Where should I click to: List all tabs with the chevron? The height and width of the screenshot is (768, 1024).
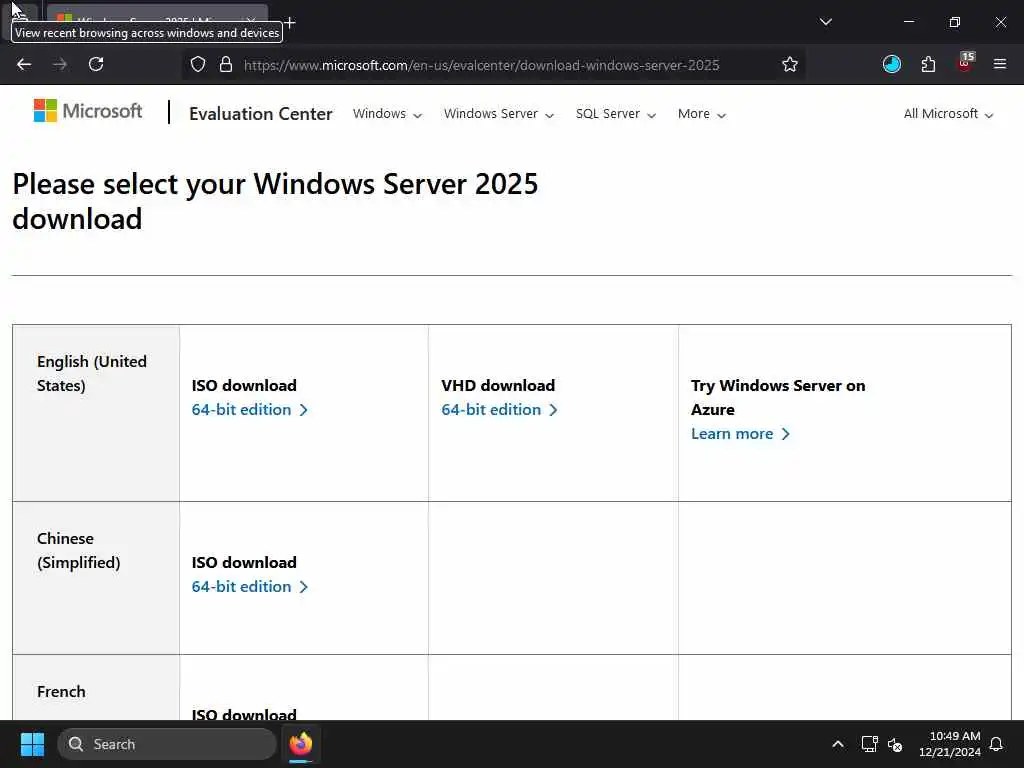pos(825,22)
